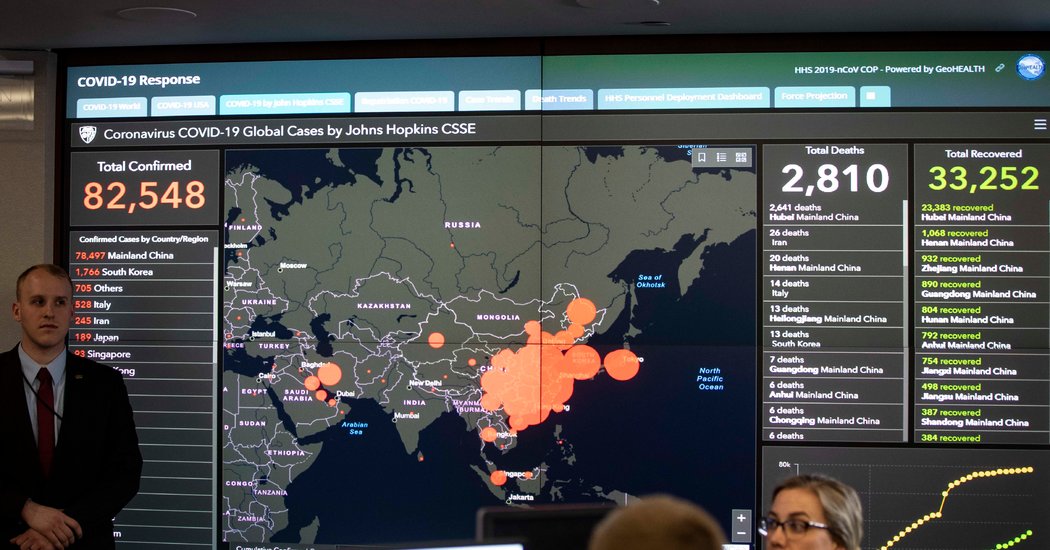
Task: Select 2,641 deaths Hubei row
Action: coord(833,212)
